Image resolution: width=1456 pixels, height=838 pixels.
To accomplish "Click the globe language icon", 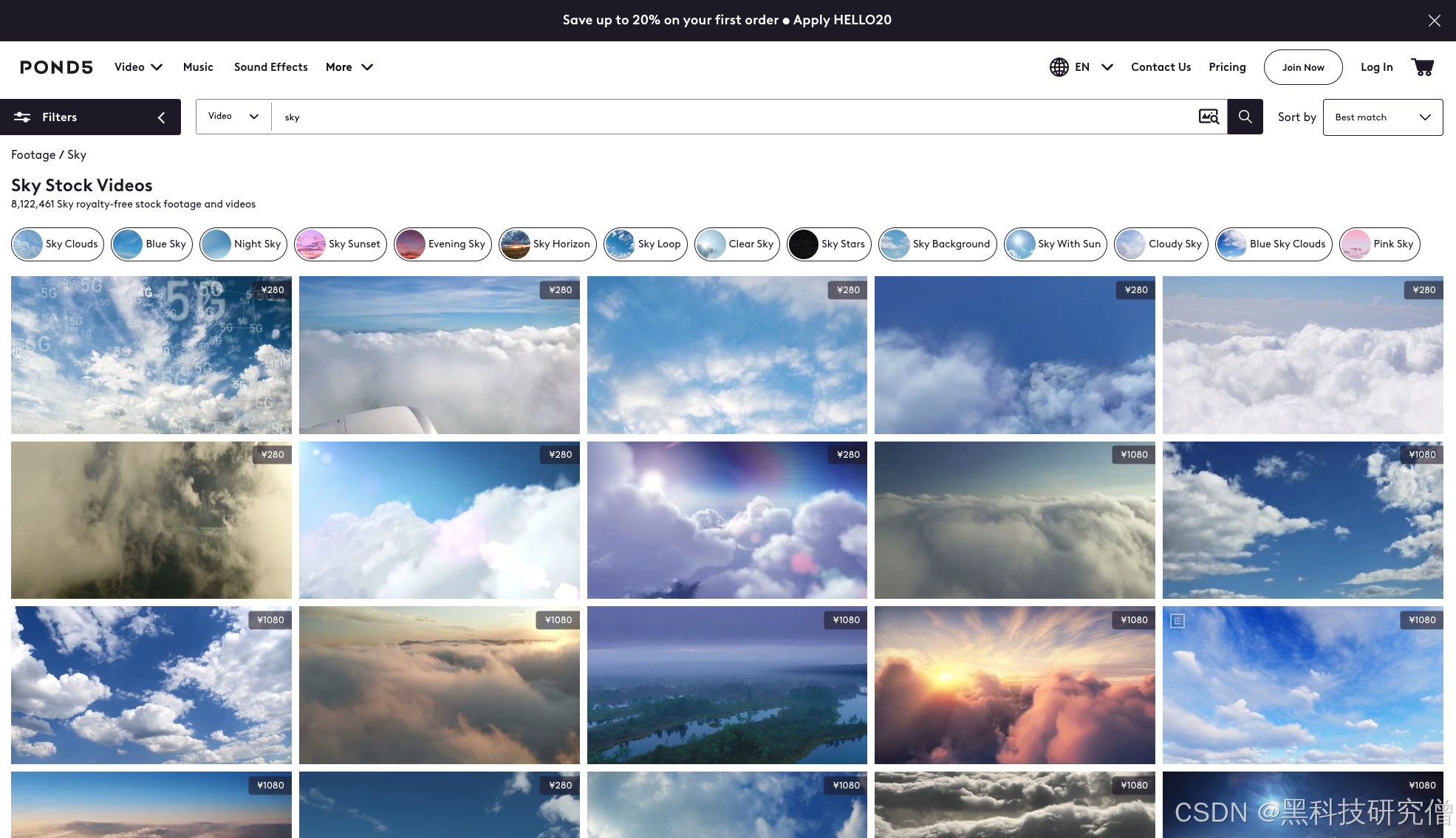I will (x=1059, y=67).
